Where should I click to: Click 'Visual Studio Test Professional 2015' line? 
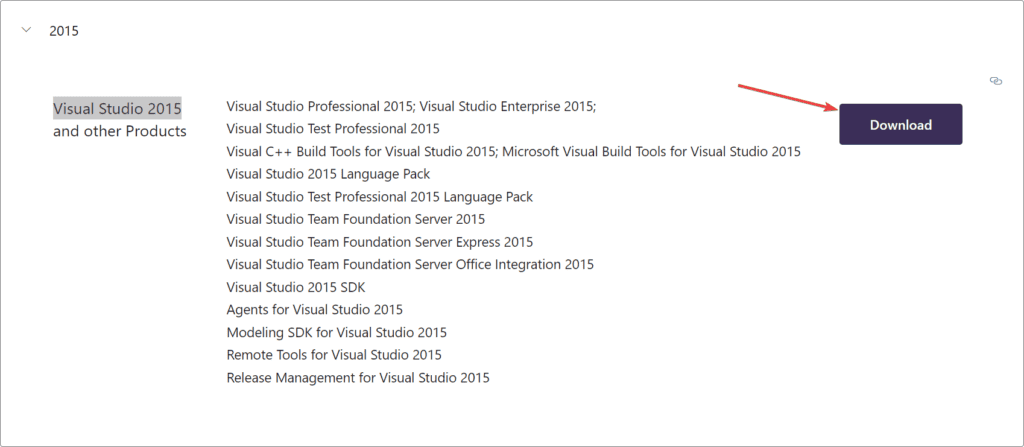coord(333,129)
